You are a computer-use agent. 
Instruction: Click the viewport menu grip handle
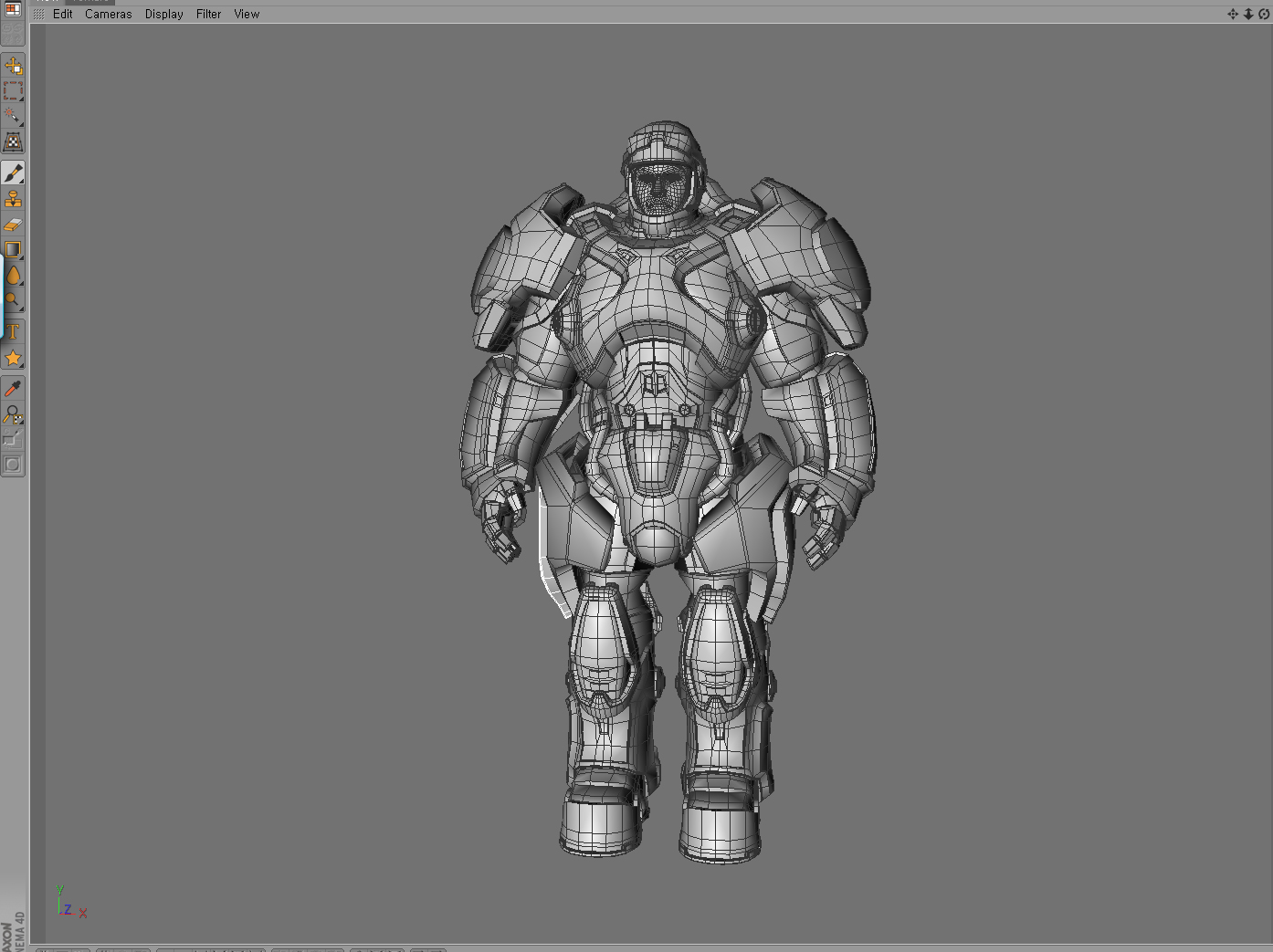tap(38, 14)
